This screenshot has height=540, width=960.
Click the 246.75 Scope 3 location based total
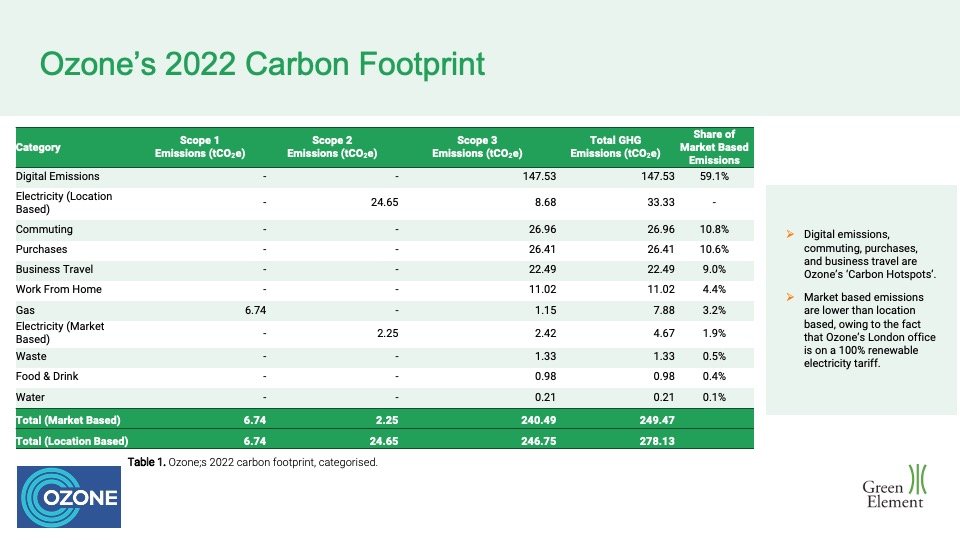point(539,441)
